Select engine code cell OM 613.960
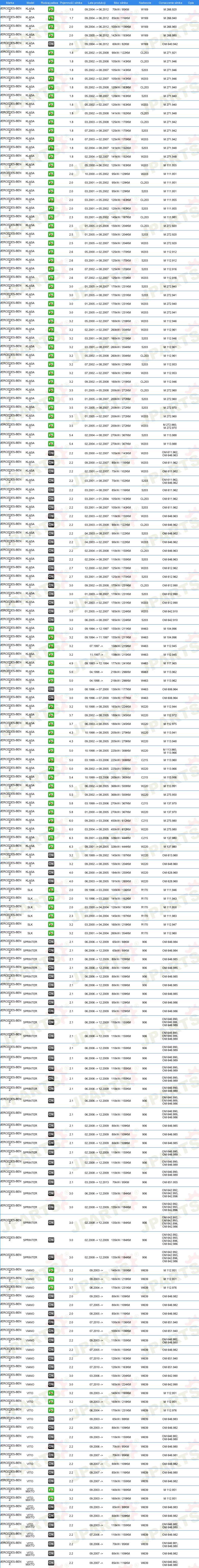Screen dimensions: 199x1568 (170, 855)
